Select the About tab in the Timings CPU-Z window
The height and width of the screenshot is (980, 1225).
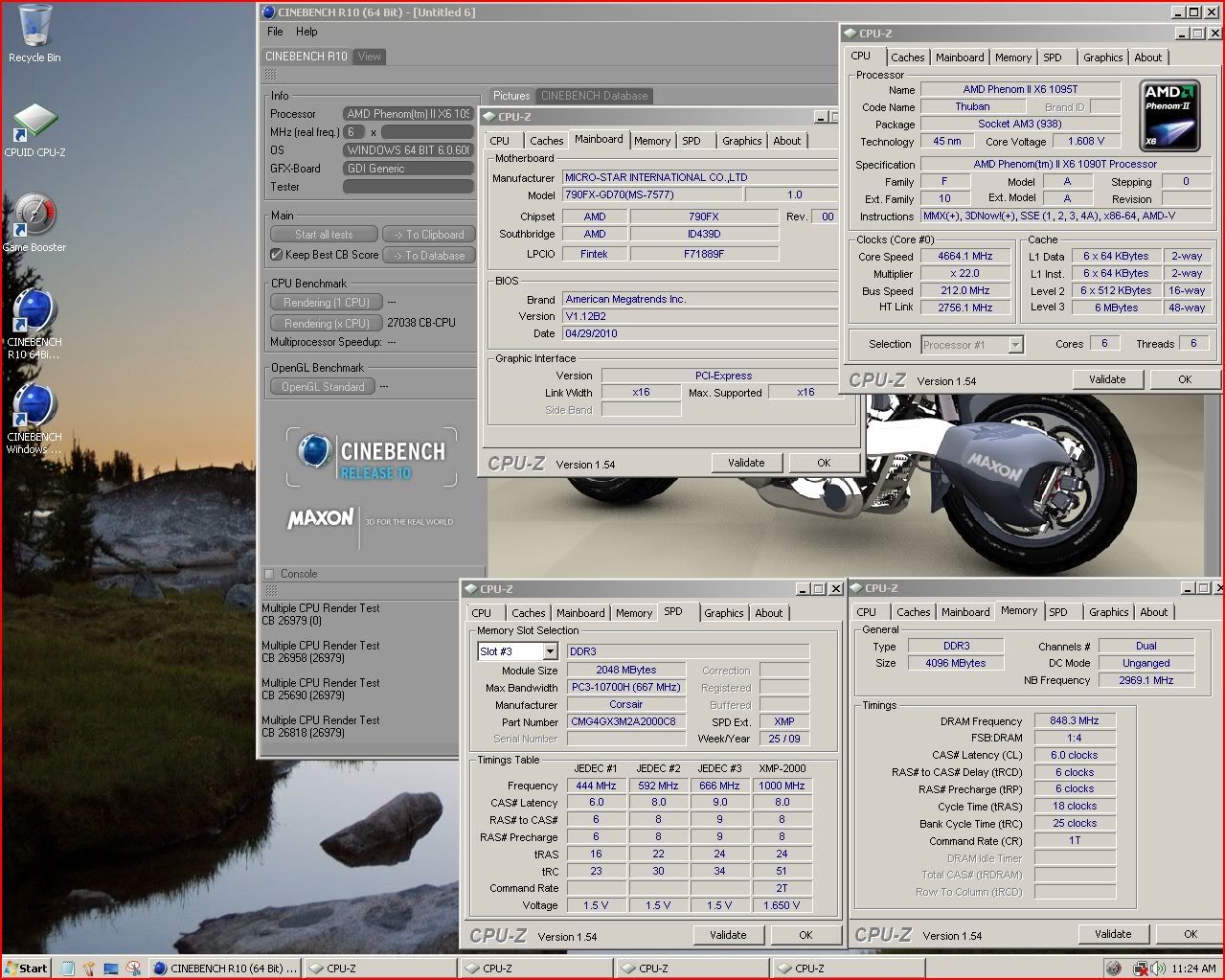(x=1154, y=612)
